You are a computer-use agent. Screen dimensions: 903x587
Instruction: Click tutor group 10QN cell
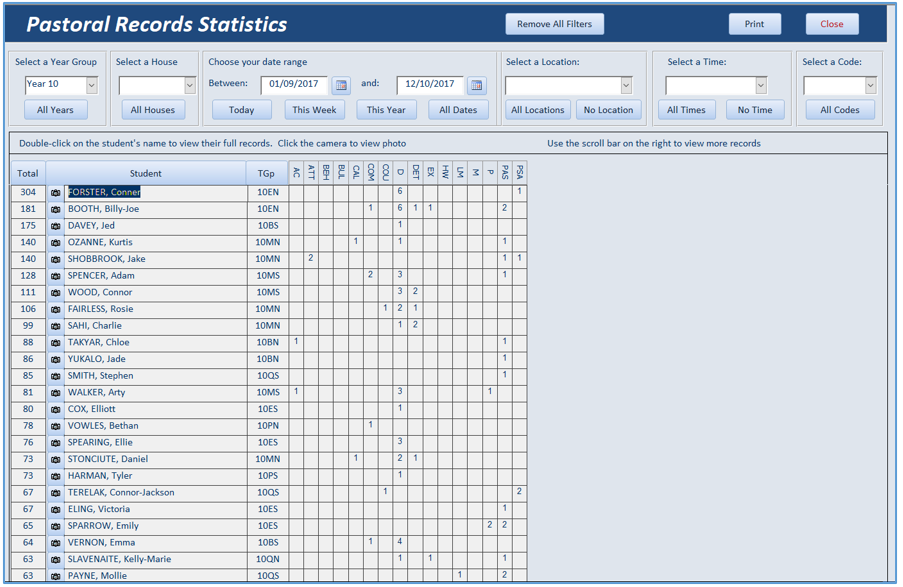pos(268,559)
